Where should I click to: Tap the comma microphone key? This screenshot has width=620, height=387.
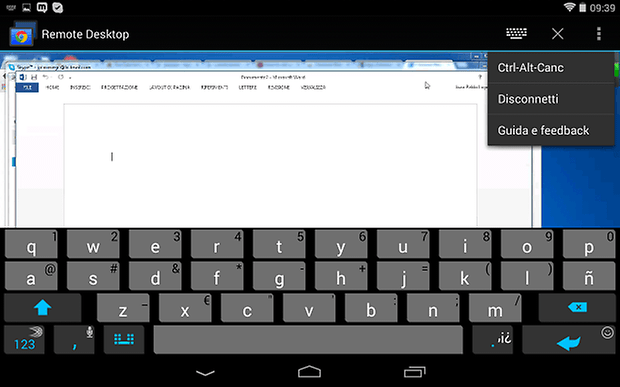click(x=74, y=340)
